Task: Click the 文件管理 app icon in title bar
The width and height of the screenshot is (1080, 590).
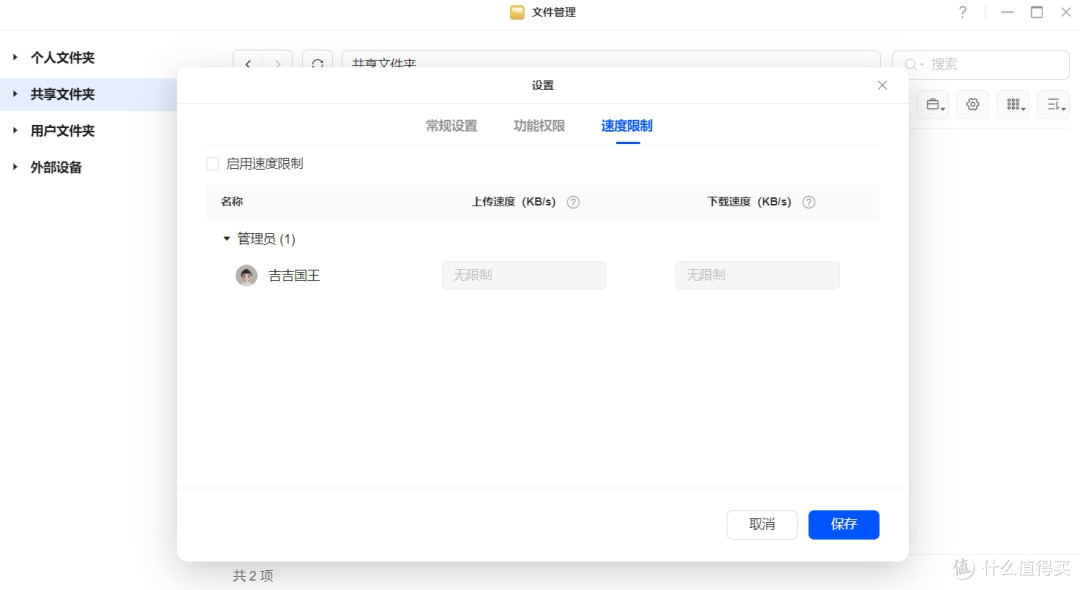Action: click(x=517, y=12)
